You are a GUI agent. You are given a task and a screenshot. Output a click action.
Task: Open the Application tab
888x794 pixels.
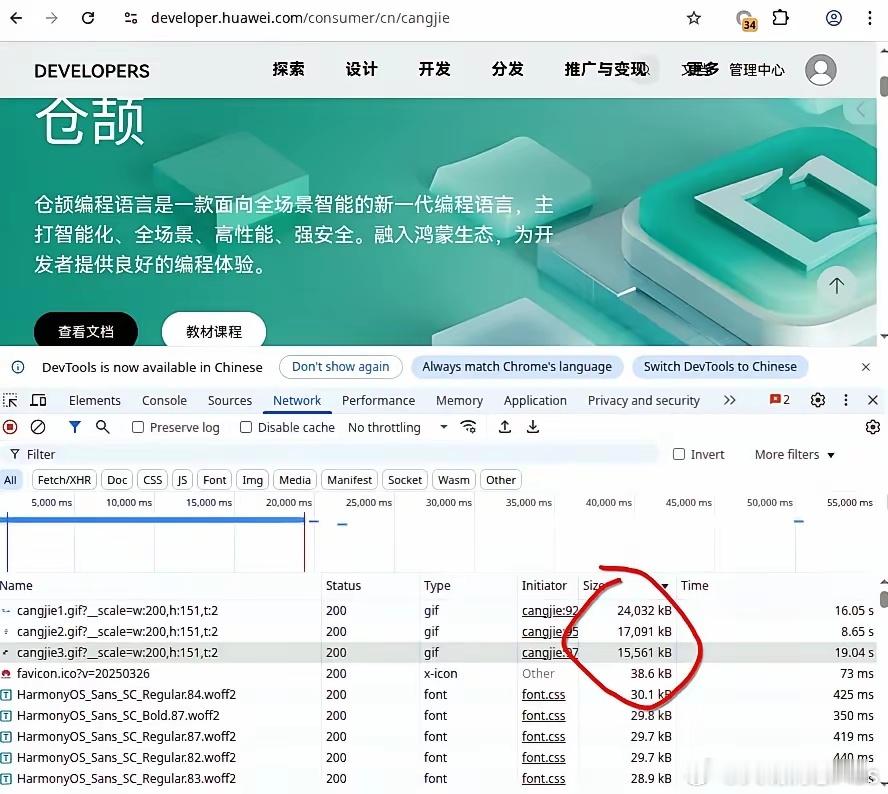pos(535,400)
